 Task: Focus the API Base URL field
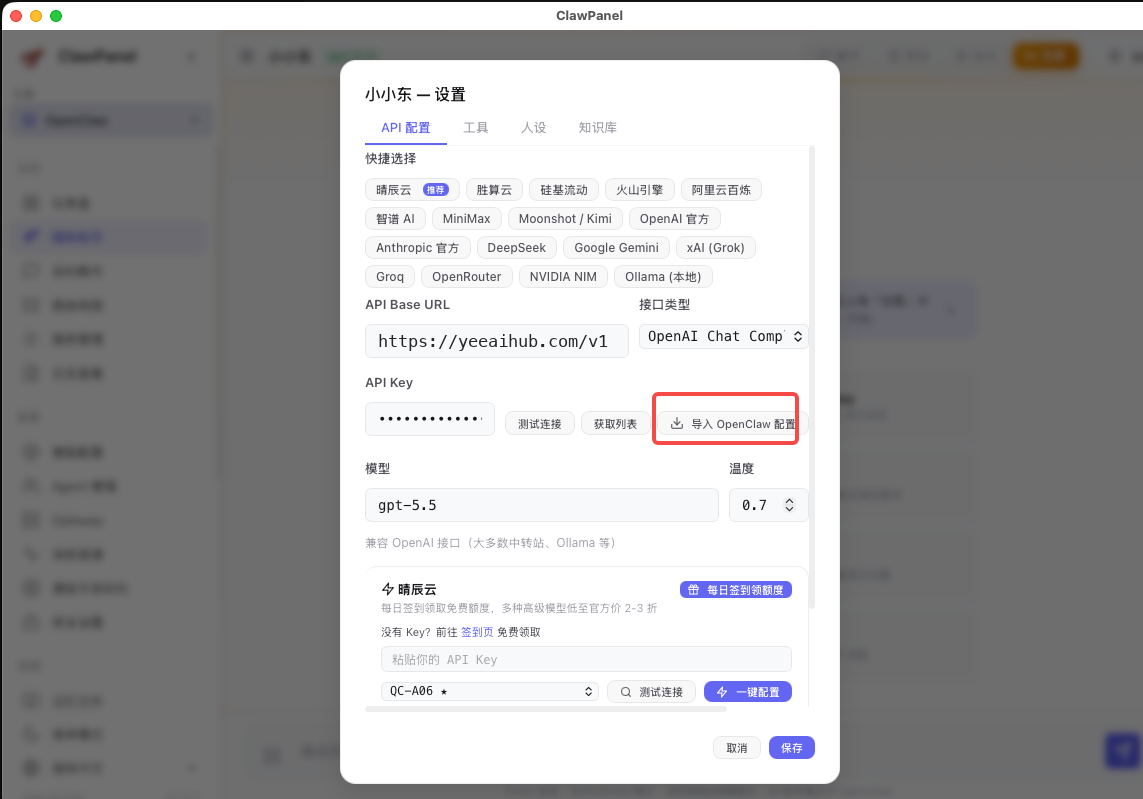click(496, 341)
